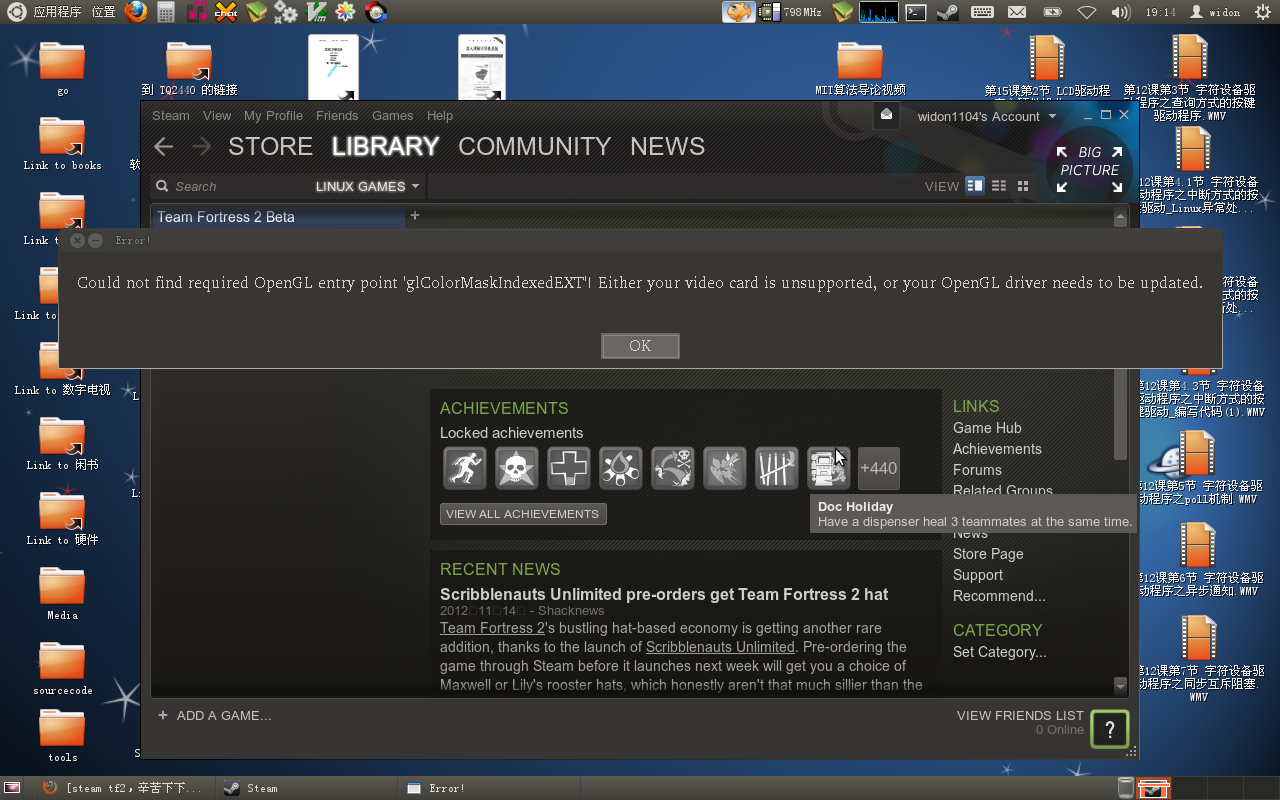Image resolution: width=1280 pixels, height=800 pixels.
Task: Switch to the COMMUNITY tab
Action: (534, 147)
